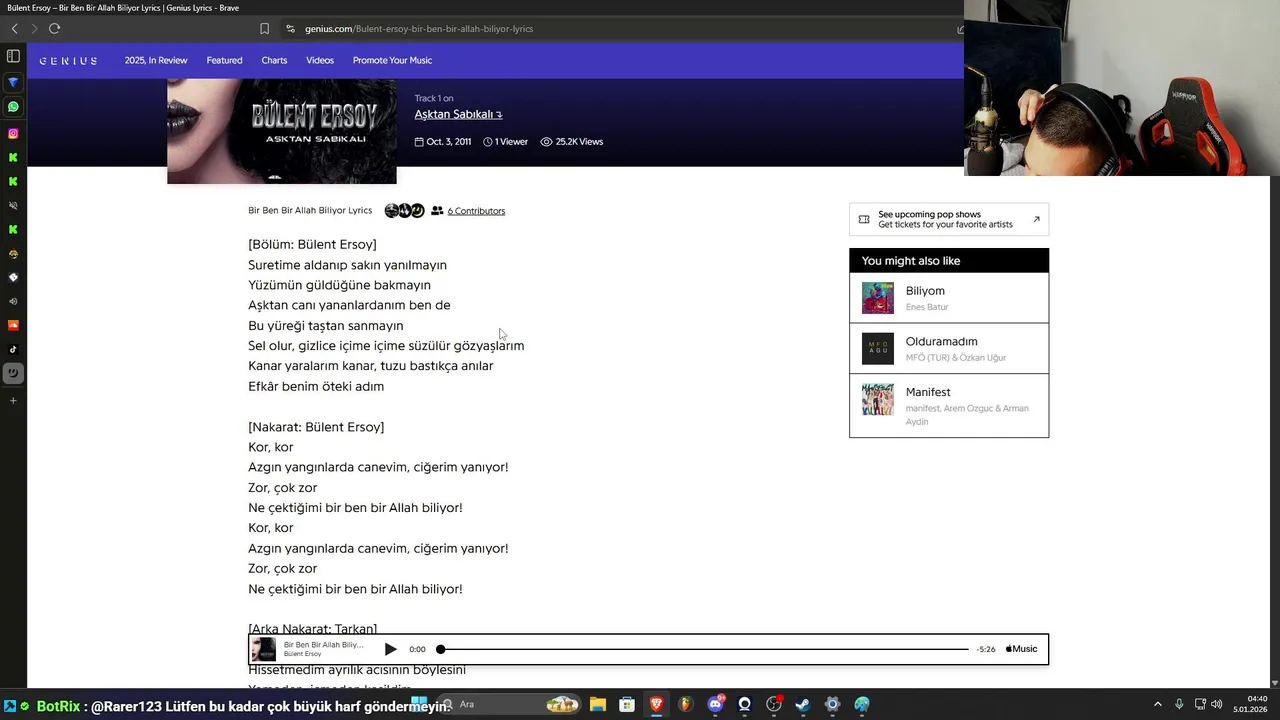Image resolution: width=1280 pixels, height=720 pixels.
Task: Click the 25.2K Views stat
Action: tap(572, 142)
